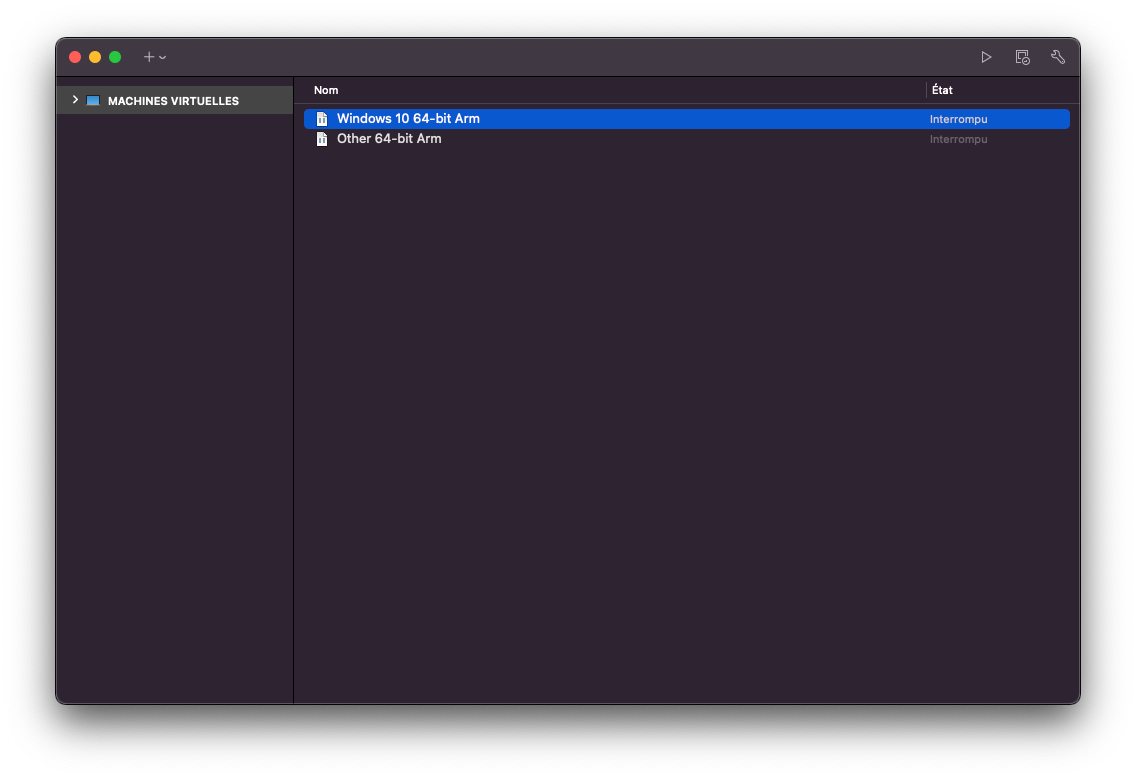Click the file icon beside Windows 10 64-bit Arm
This screenshot has width=1136, height=778.
[322, 119]
